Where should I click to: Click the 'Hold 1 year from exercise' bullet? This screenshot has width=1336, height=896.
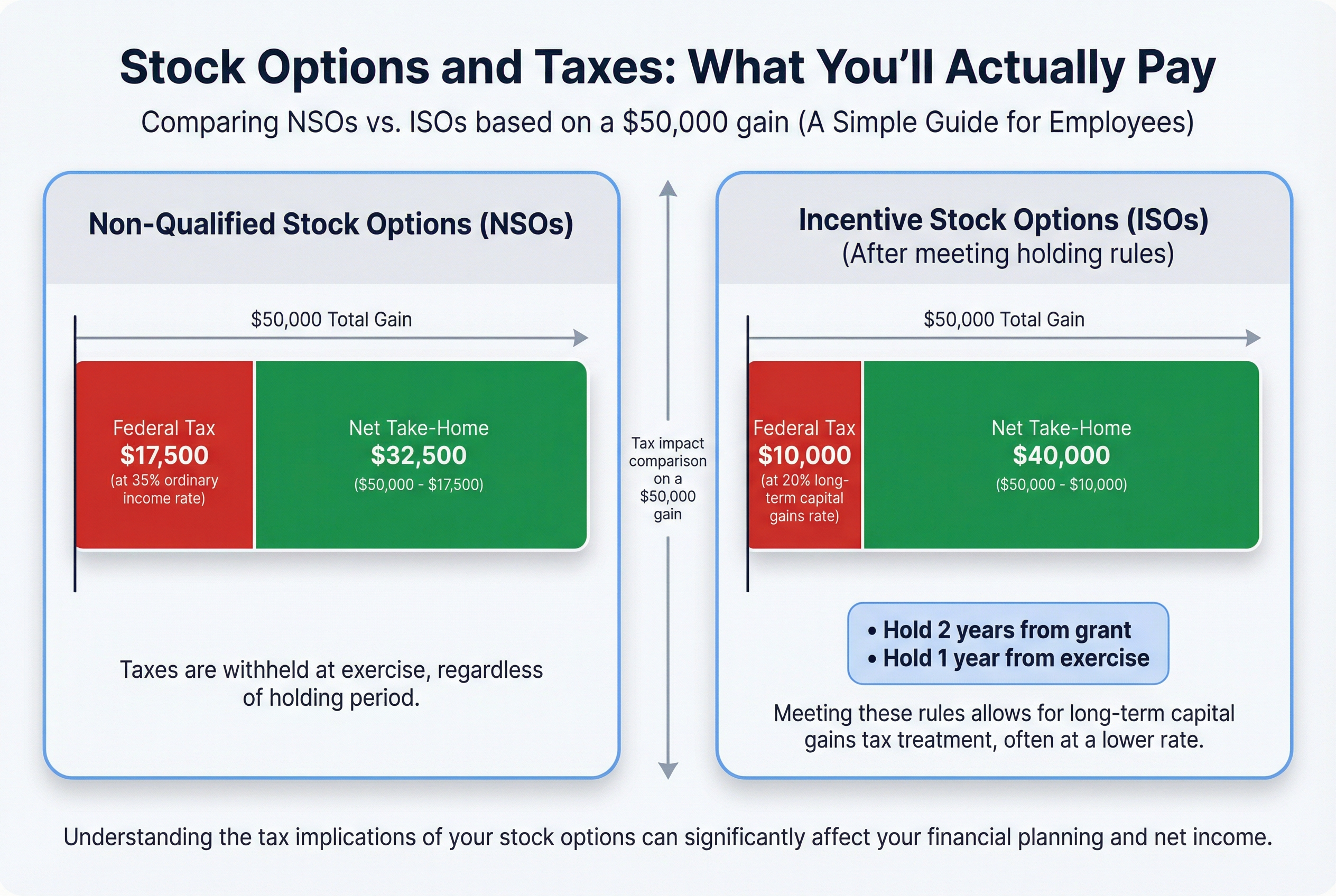tap(1015, 658)
